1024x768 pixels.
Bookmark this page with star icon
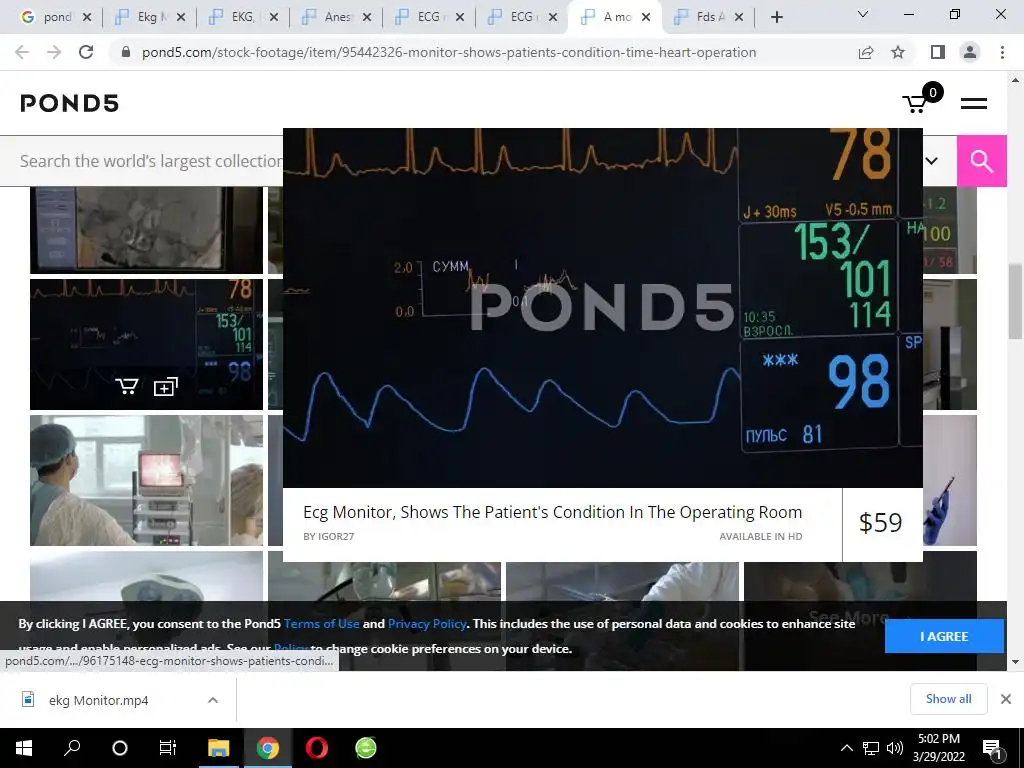point(898,52)
